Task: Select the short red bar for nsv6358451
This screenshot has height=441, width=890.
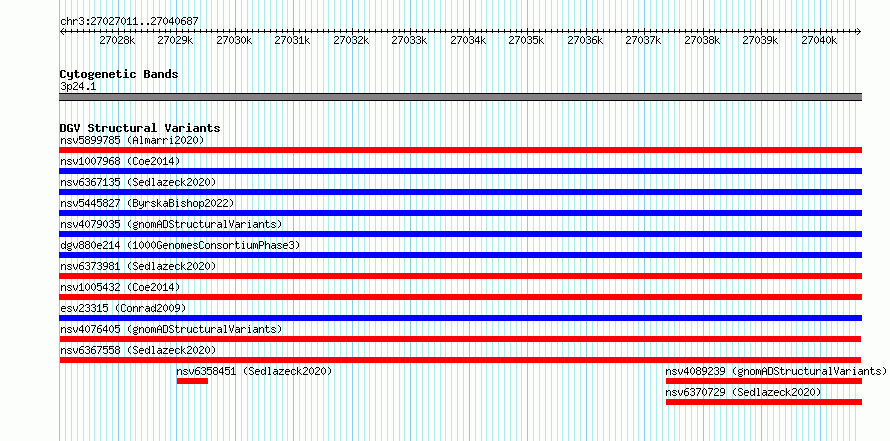Action: click(x=192, y=381)
